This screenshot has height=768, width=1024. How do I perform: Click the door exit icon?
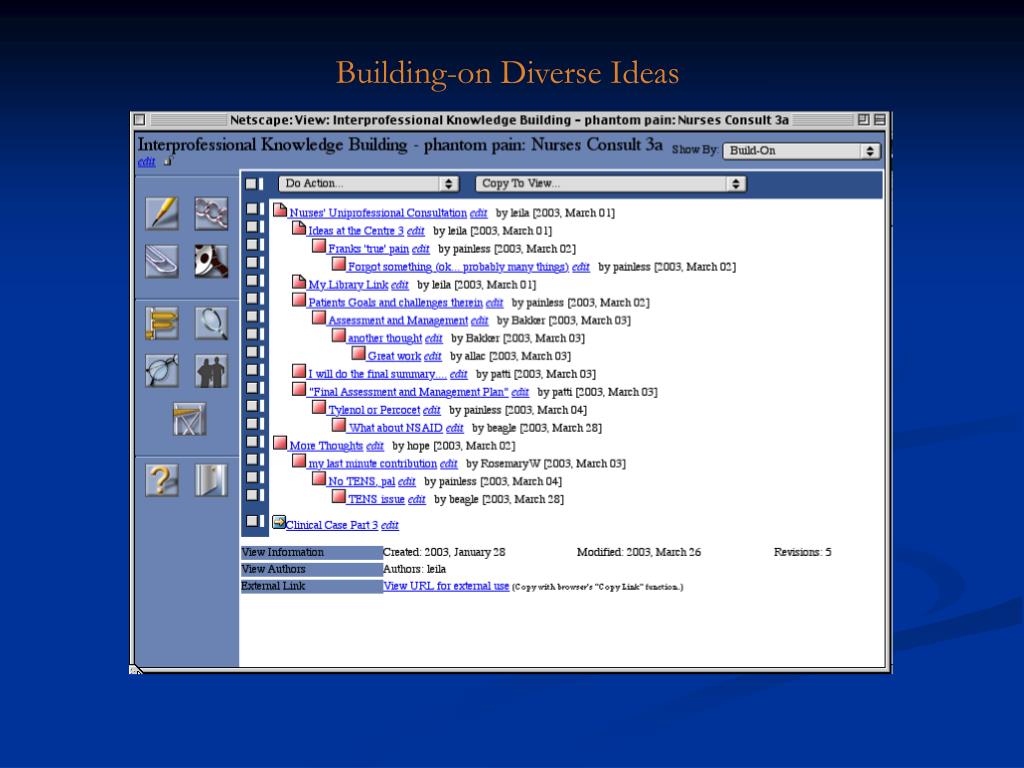[x=211, y=480]
